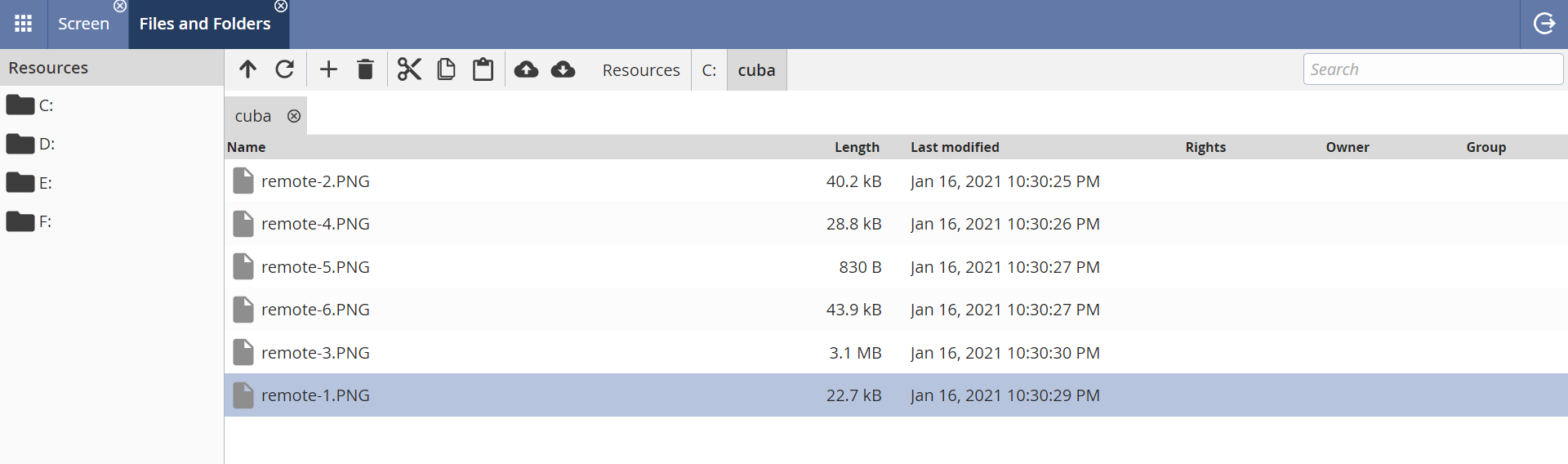Click the scissors cut icon
The width and height of the screenshot is (1568, 464).
point(409,69)
